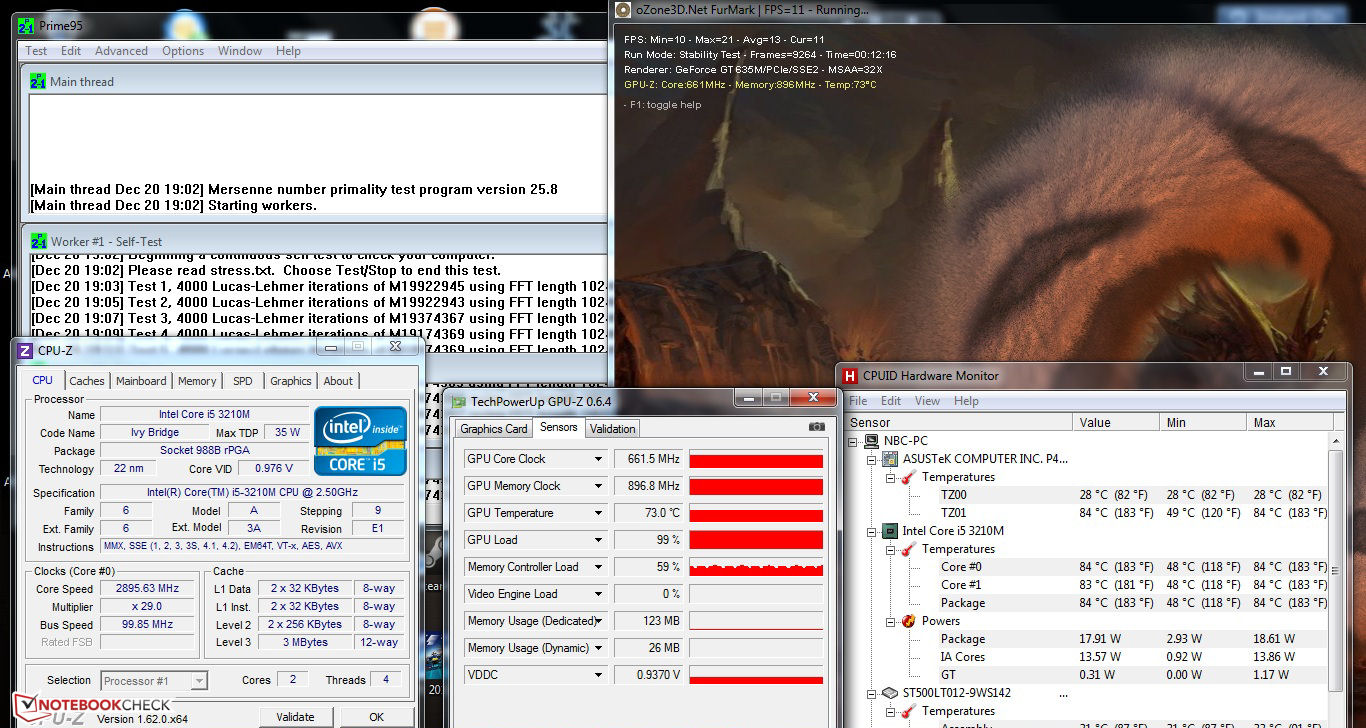Open the View menu in Hardware Monitor
The height and width of the screenshot is (728, 1366).
[x=927, y=401]
